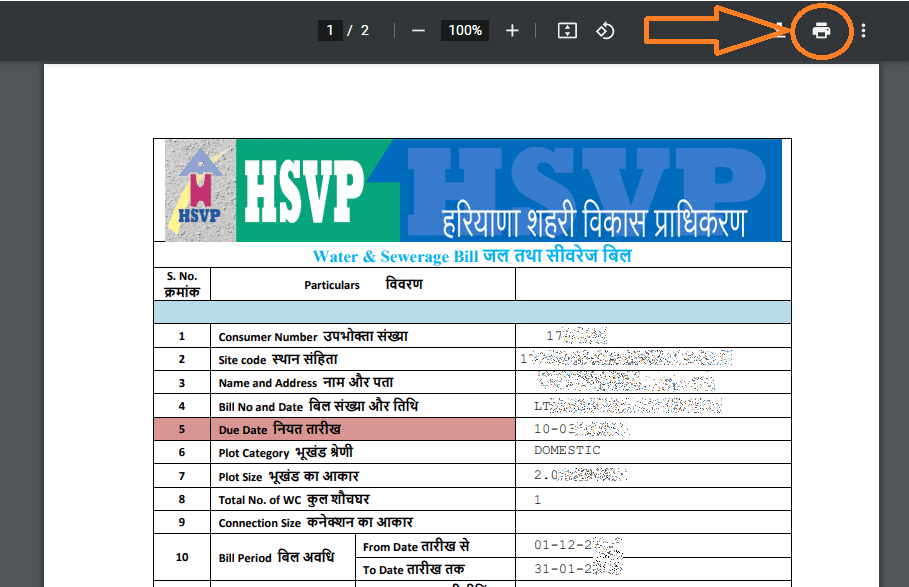Zoom out of the PDF document
The width and height of the screenshot is (909, 587).
(x=418, y=30)
